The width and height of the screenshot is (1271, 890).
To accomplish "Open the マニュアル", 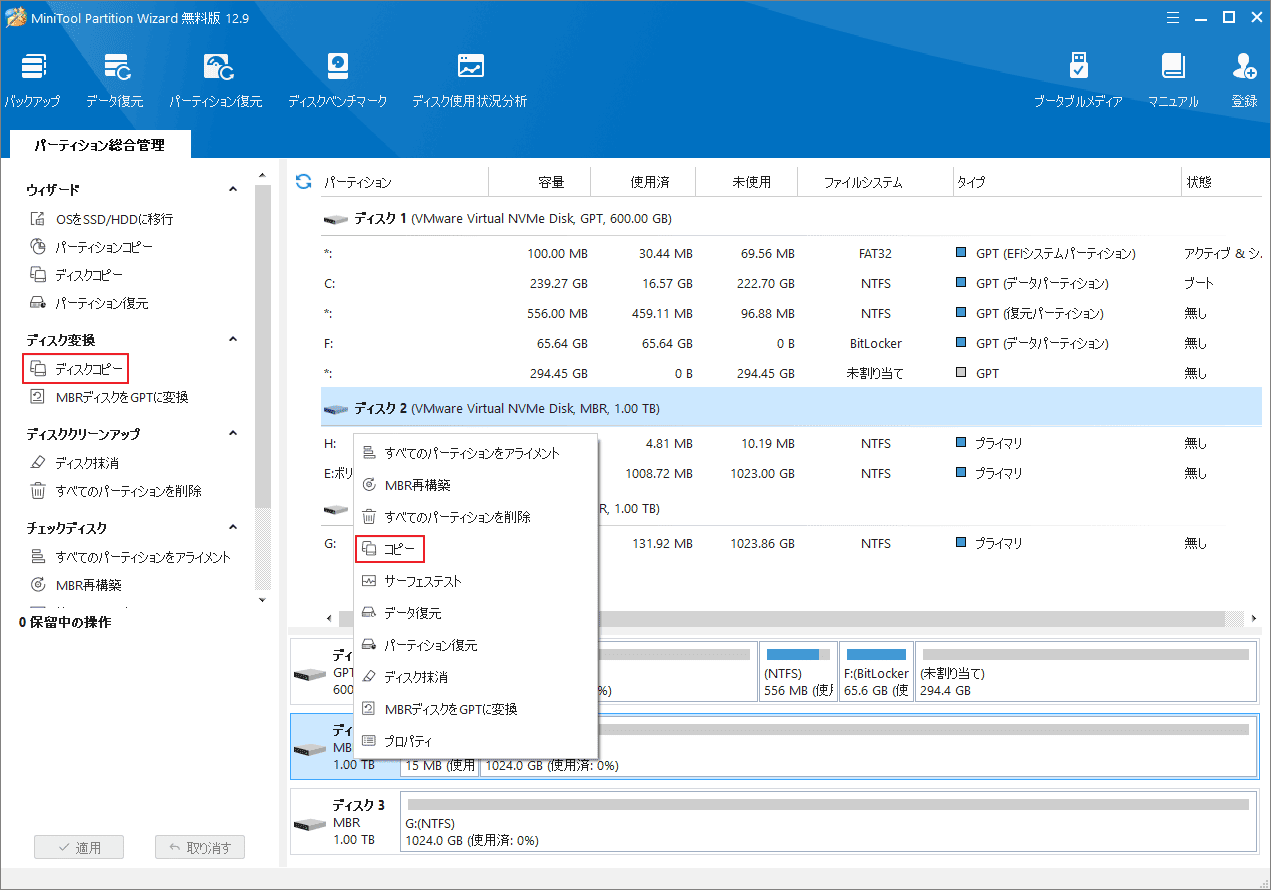I will [x=1173, y=80].
